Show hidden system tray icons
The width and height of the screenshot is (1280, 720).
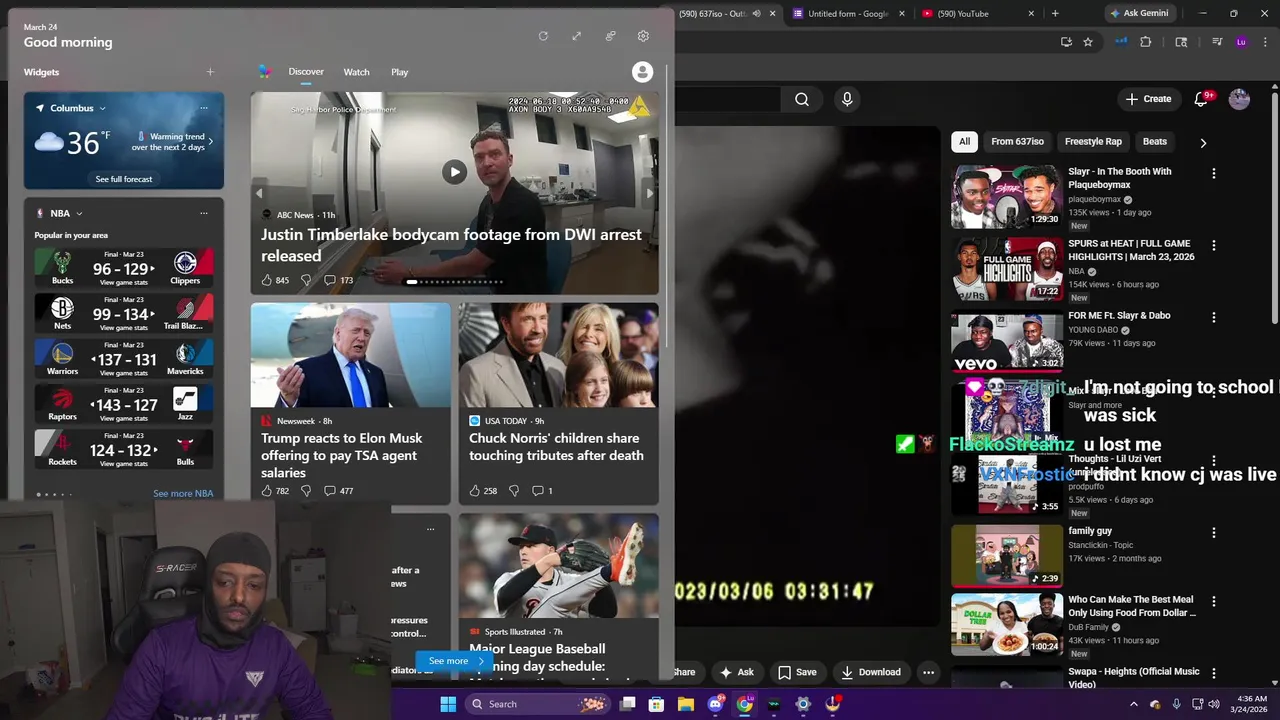click(x=1133, y=704)
